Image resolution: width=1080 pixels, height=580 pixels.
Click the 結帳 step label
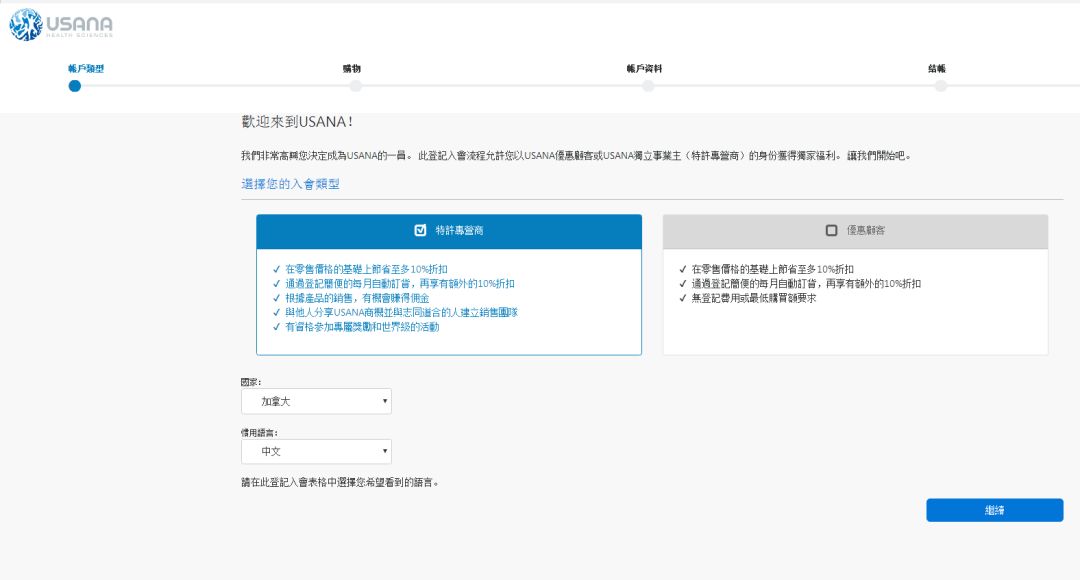937,68
